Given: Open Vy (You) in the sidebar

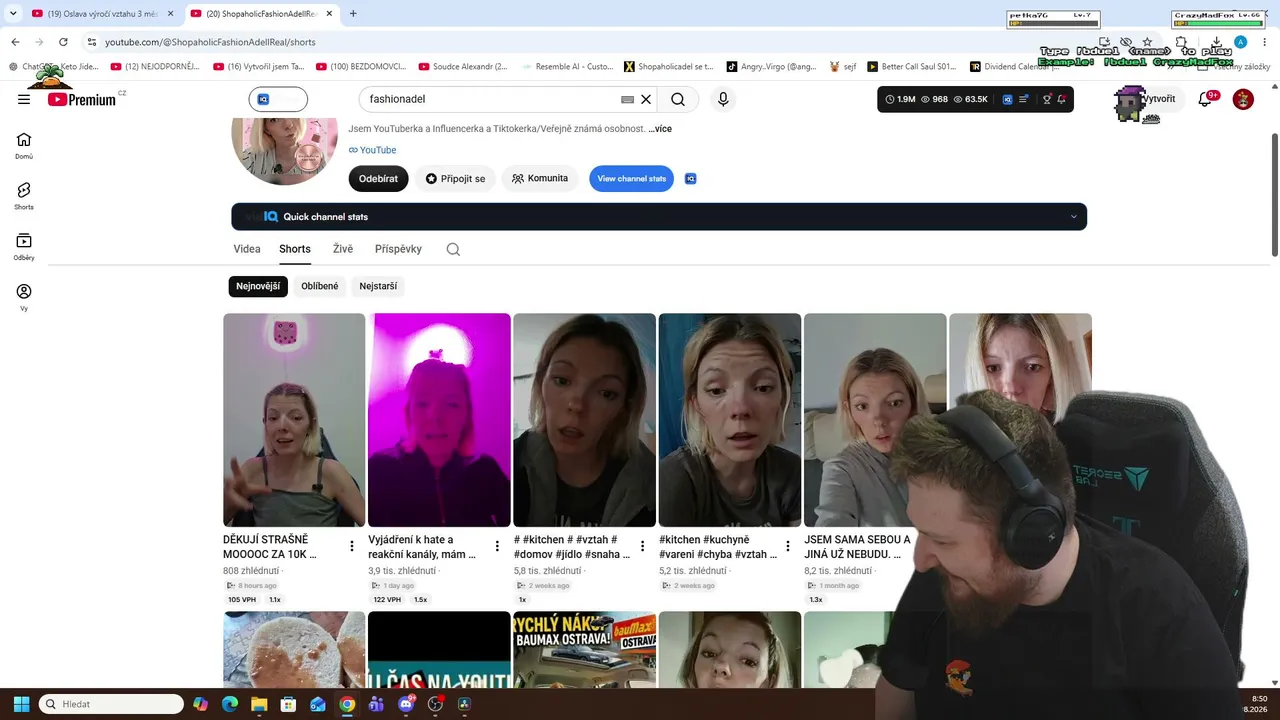Looking at the screenshot, I should click(x=24, y=298).
